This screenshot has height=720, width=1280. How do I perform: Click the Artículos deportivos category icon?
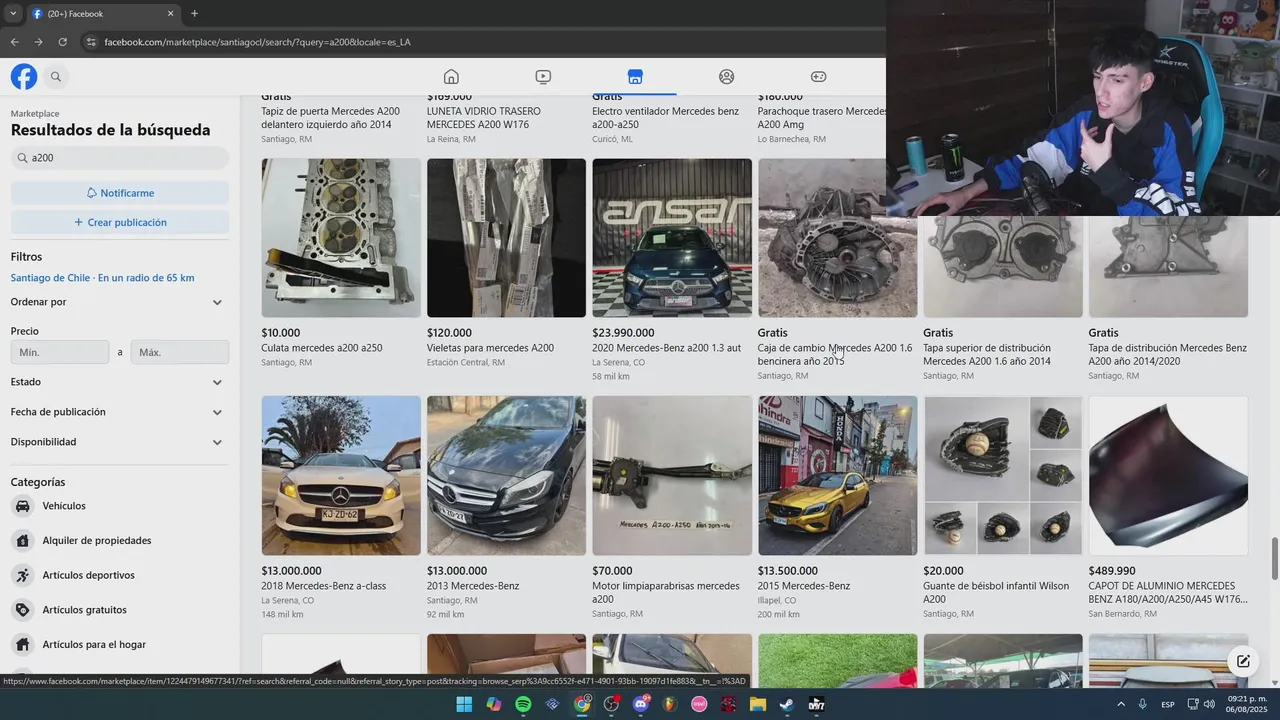point(22,575)
